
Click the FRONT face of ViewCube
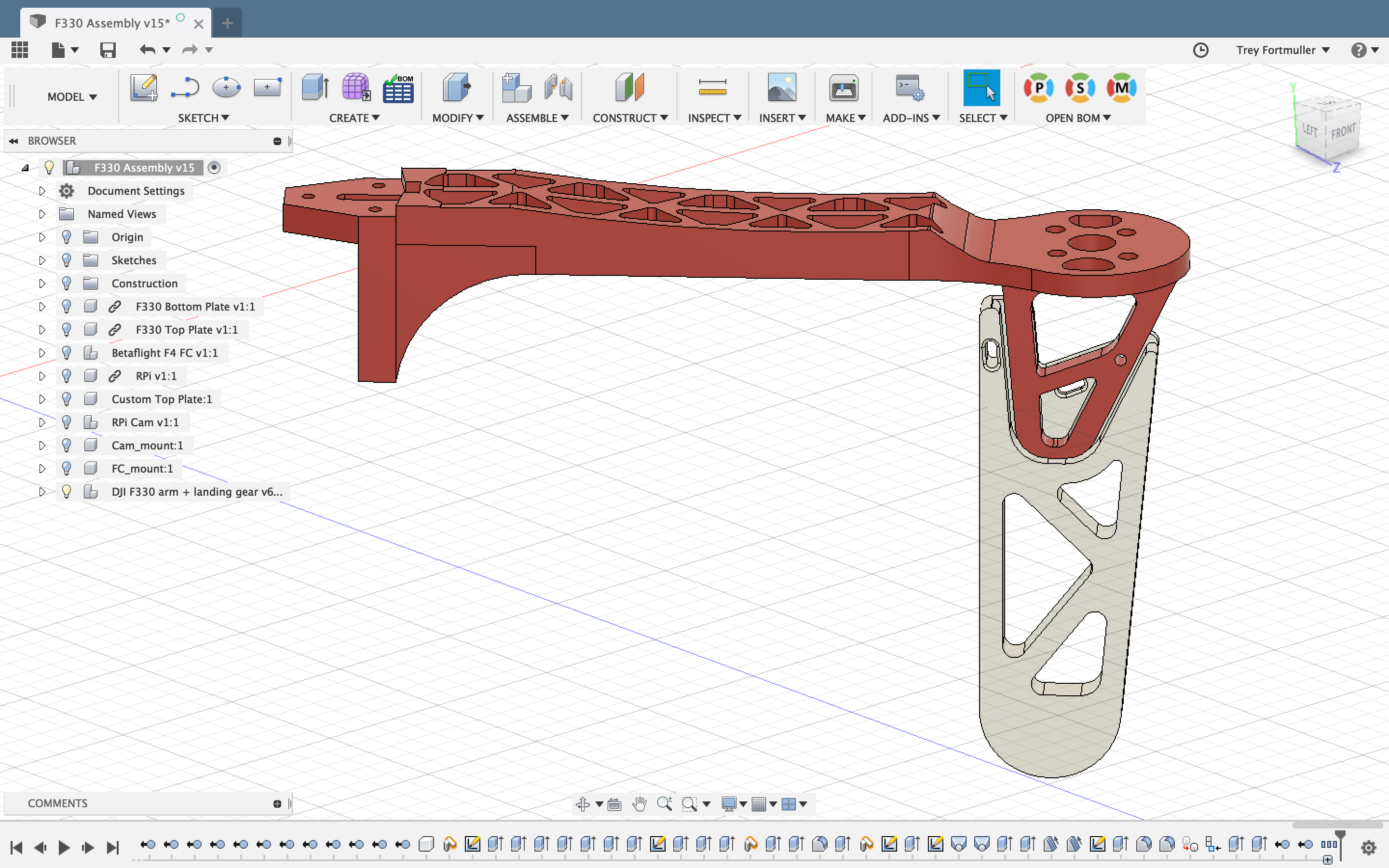tap(1343, 132)
